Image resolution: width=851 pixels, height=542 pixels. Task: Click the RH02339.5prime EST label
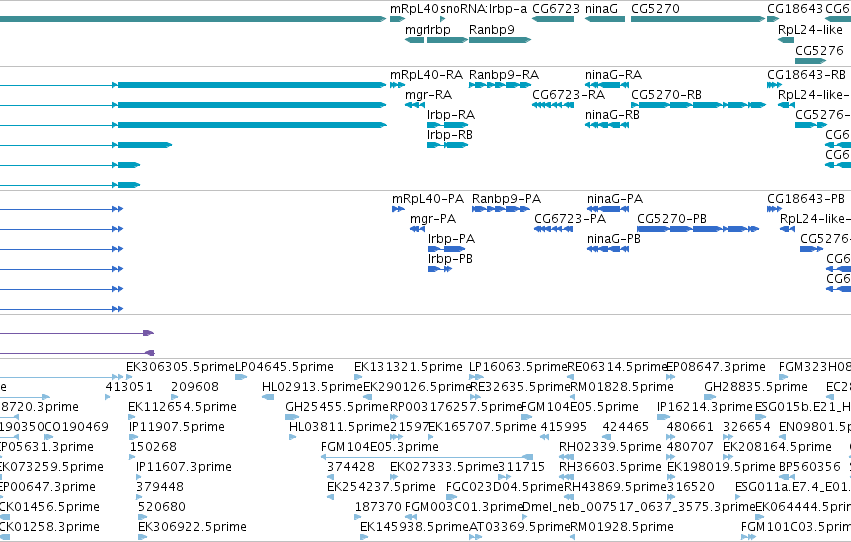(610, 448)
